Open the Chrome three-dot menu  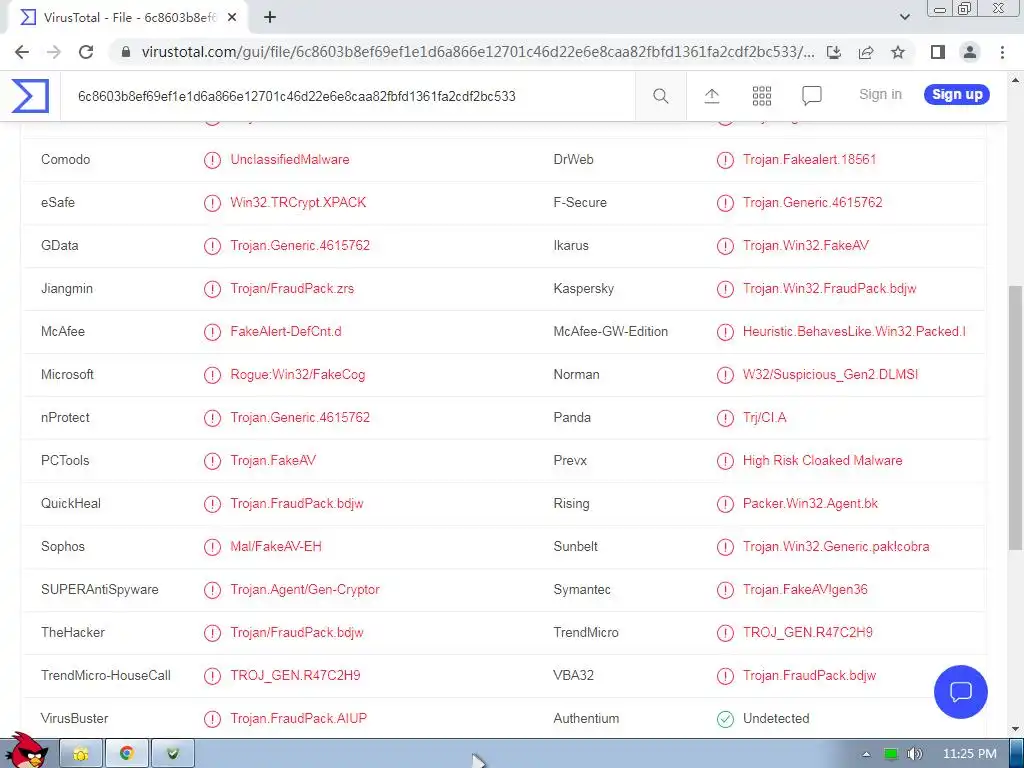pos(1002,52)
